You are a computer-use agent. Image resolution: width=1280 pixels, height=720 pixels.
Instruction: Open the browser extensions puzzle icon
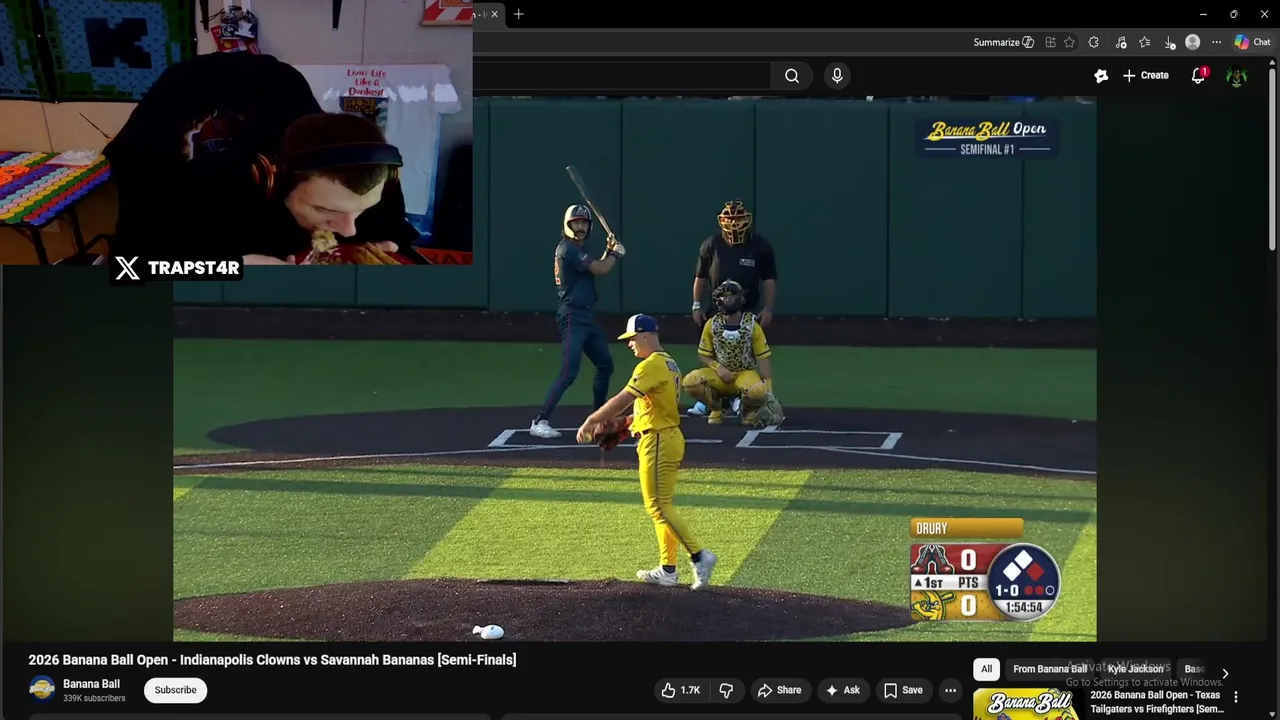pos(1094,42)
